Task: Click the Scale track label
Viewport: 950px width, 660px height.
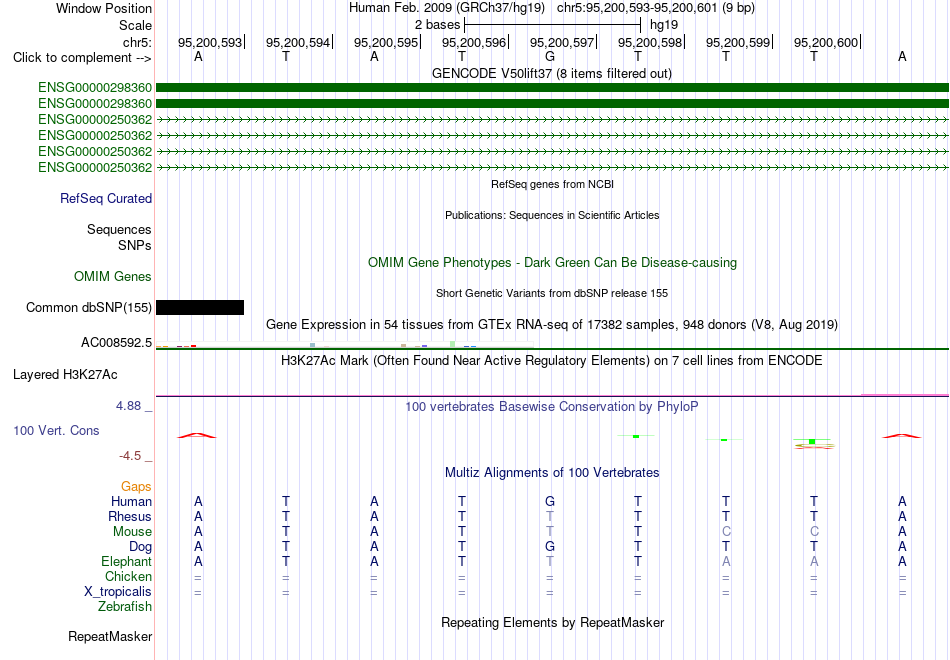Action: [135, 25]
